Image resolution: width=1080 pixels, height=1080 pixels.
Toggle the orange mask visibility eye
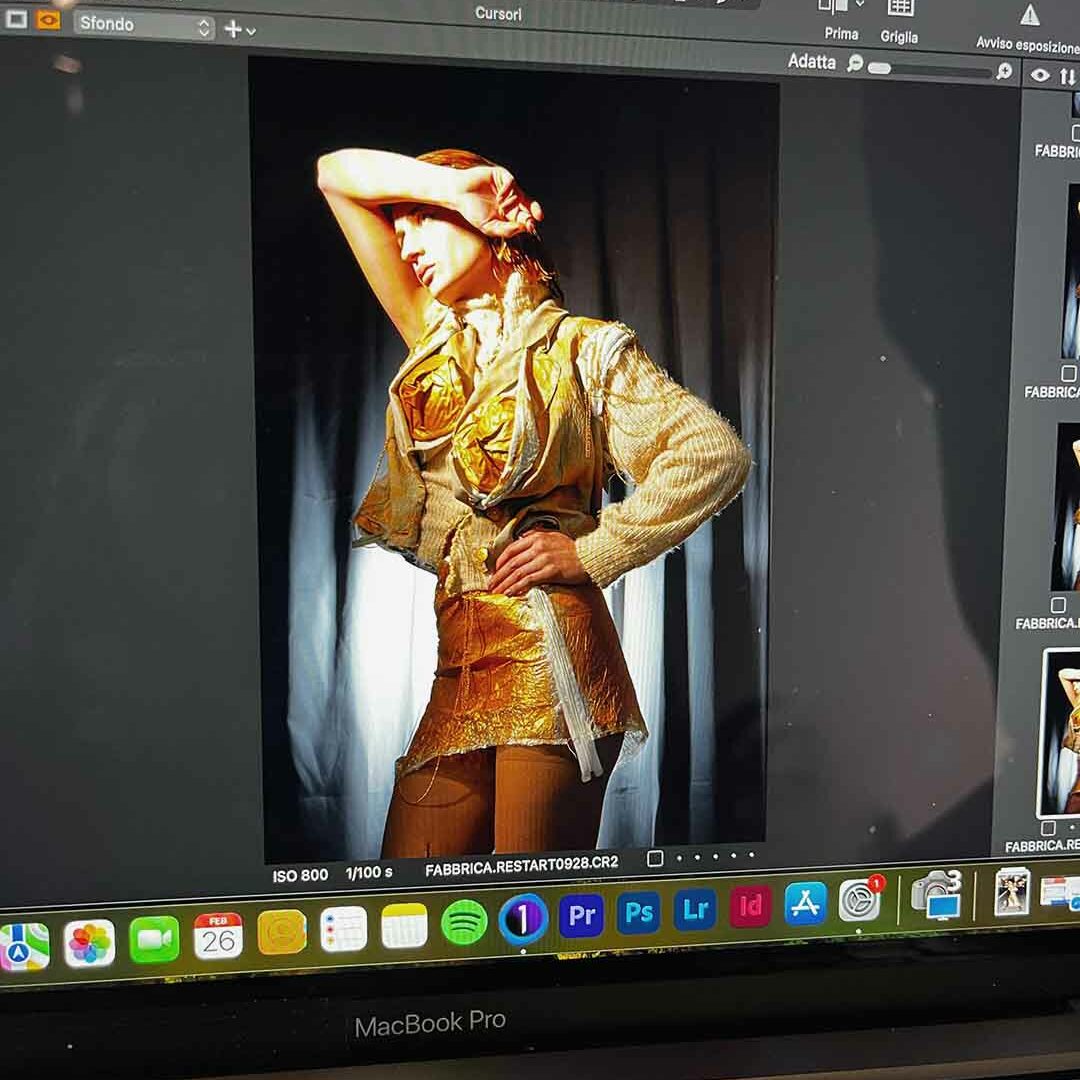coord(47,19)
